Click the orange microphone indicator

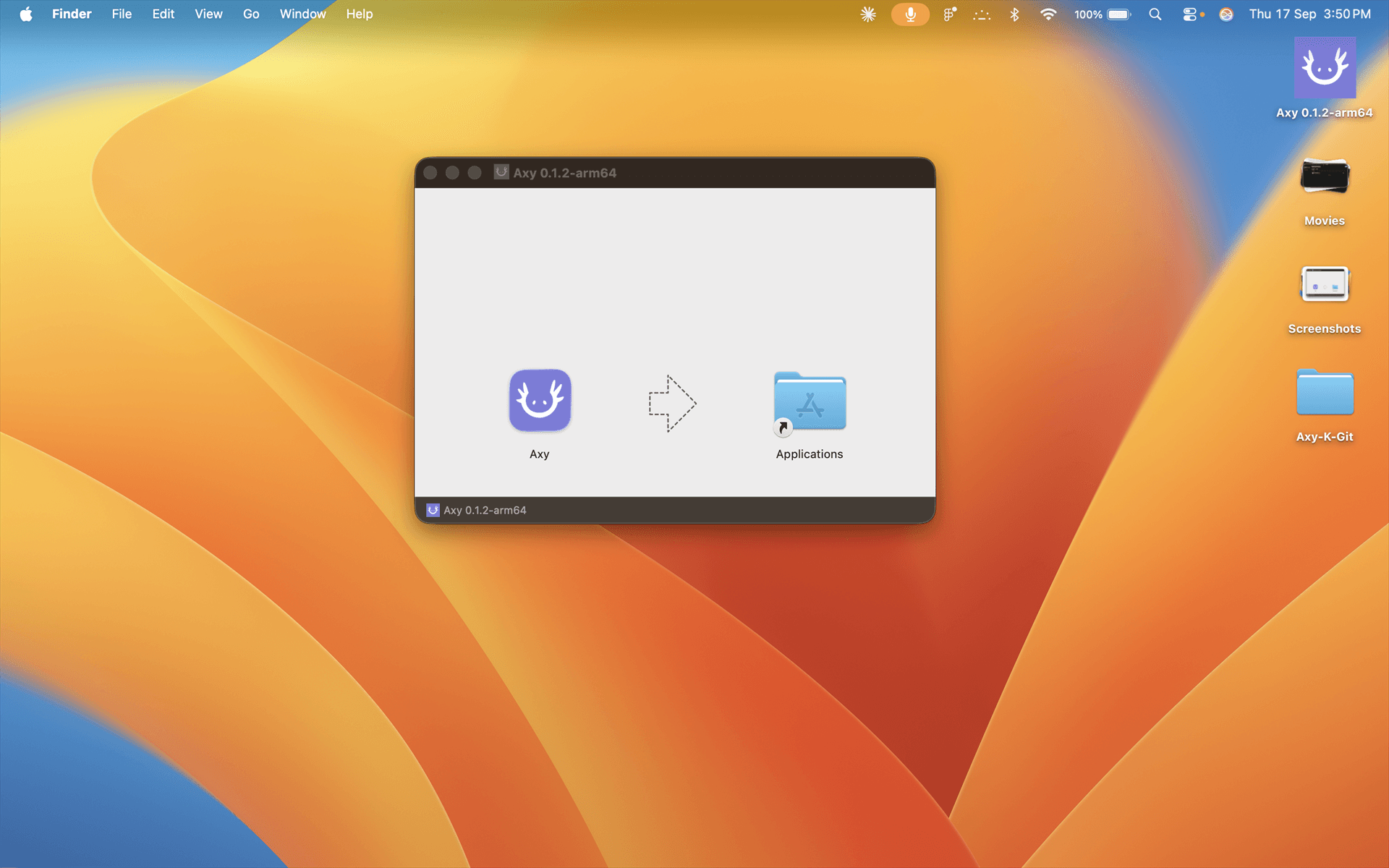[x=910, y=14]
